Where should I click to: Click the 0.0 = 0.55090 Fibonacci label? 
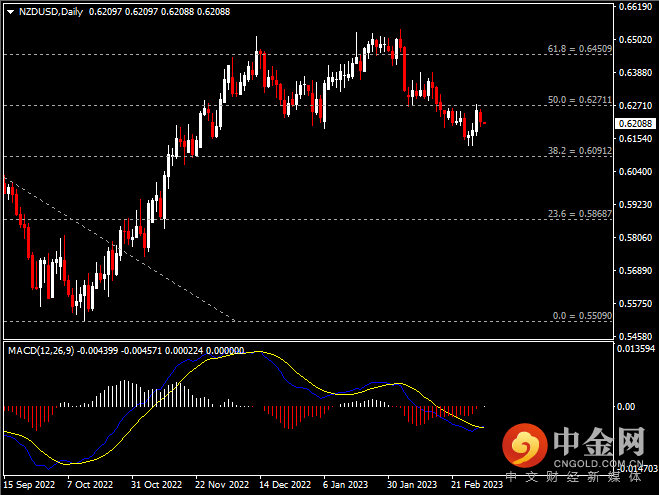click(x=581, y=316)
